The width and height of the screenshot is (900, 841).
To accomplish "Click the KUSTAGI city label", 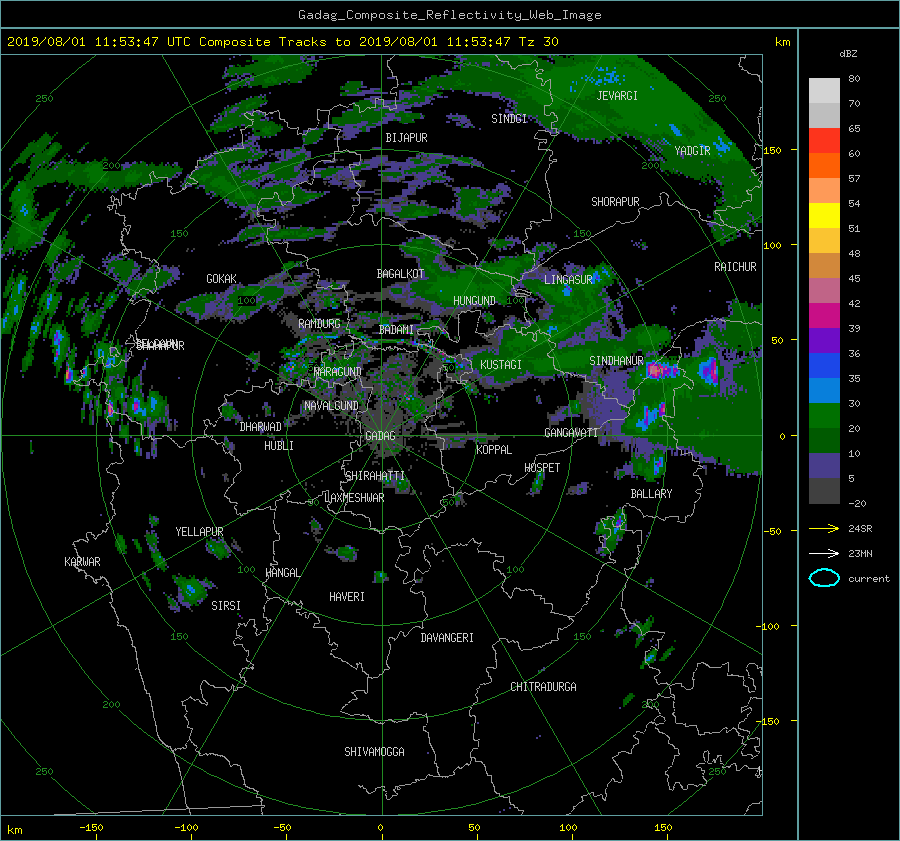I will (501, 365).
